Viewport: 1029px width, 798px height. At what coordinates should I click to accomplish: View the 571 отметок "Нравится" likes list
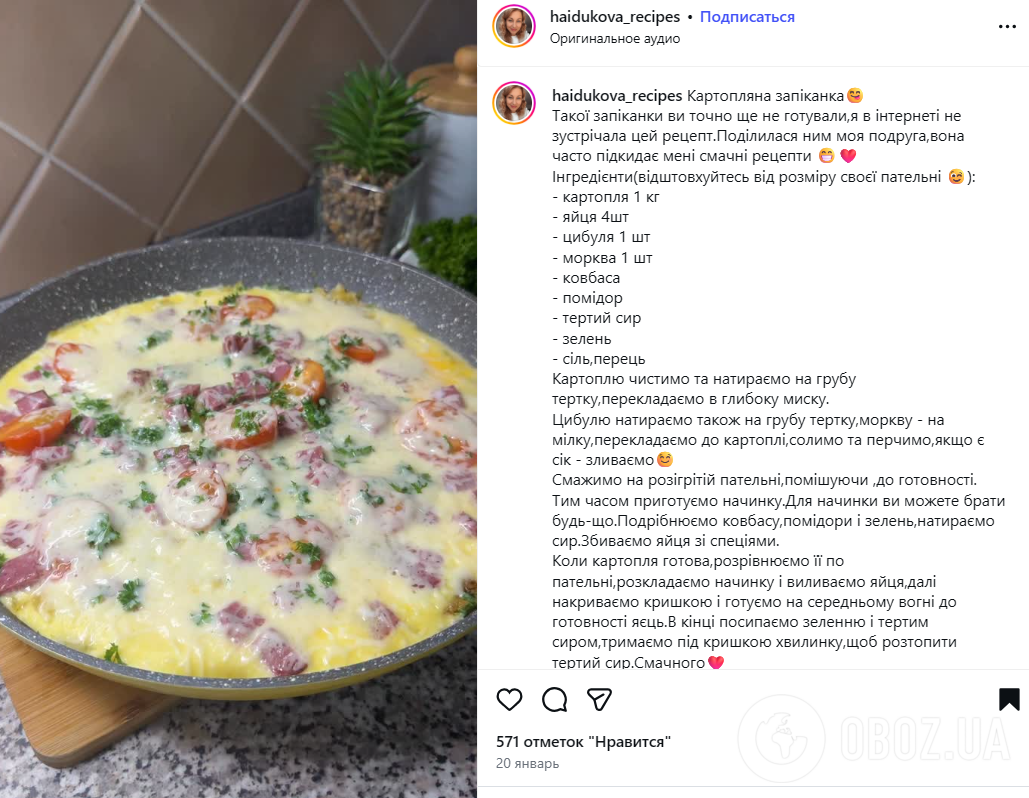[583, 742]
